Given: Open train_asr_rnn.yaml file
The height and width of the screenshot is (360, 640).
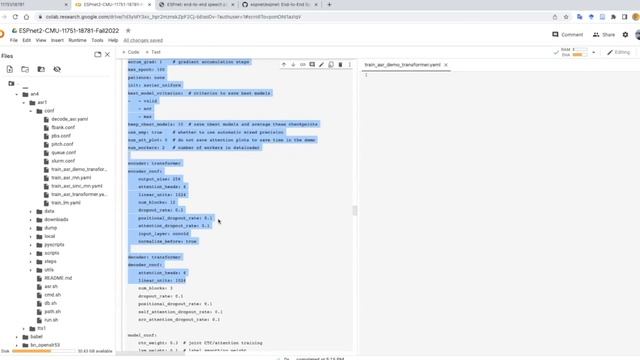Looking at the screenshot, I should [x=71, y=178].
